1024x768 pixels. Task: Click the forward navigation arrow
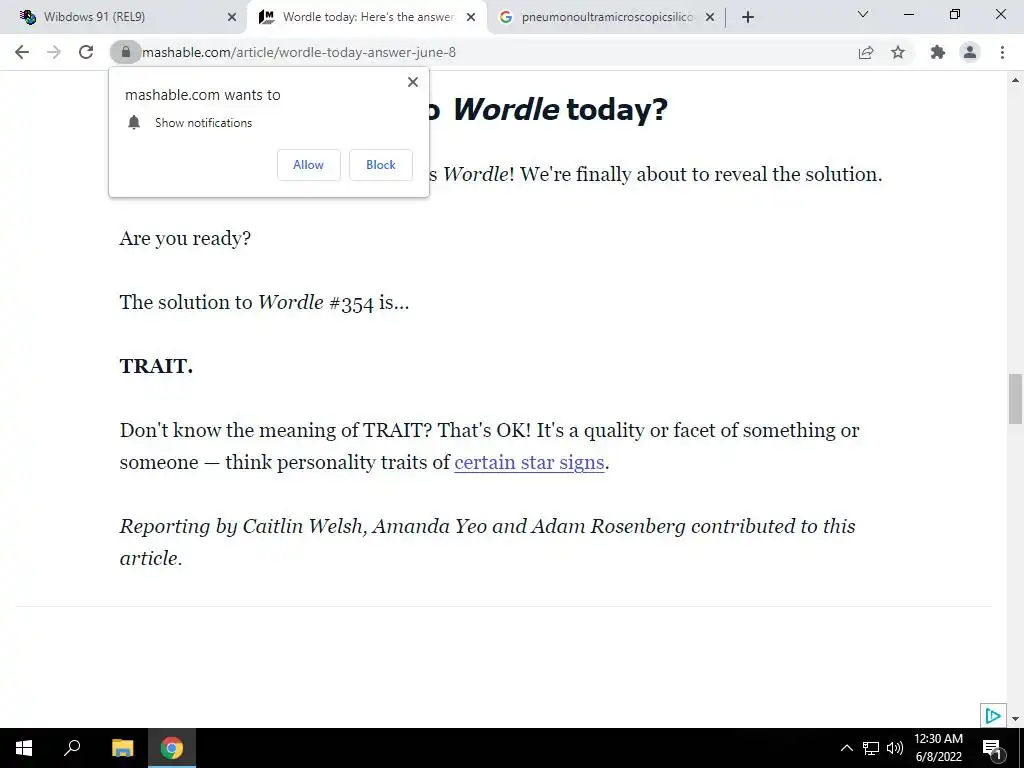point(54,52)
